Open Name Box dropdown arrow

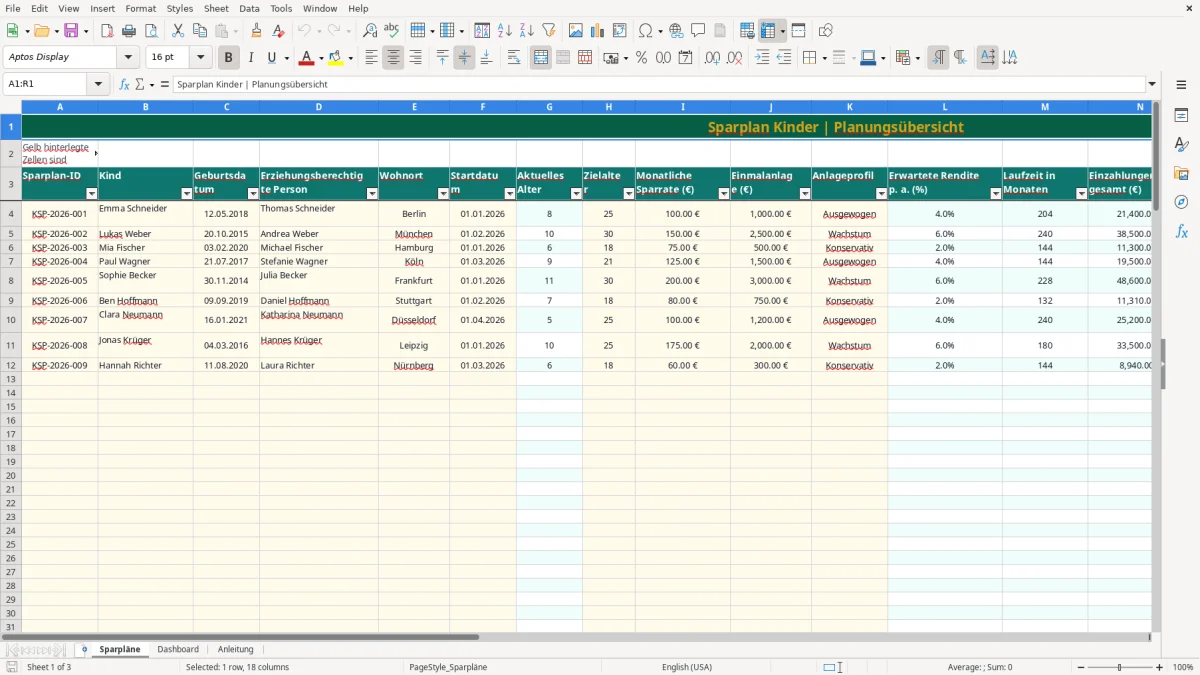[99, 84]
